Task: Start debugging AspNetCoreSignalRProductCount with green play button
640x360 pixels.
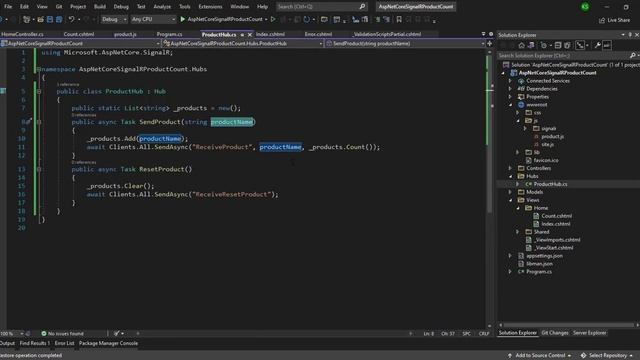Action: pyautogui.click(x=182, y=19)
